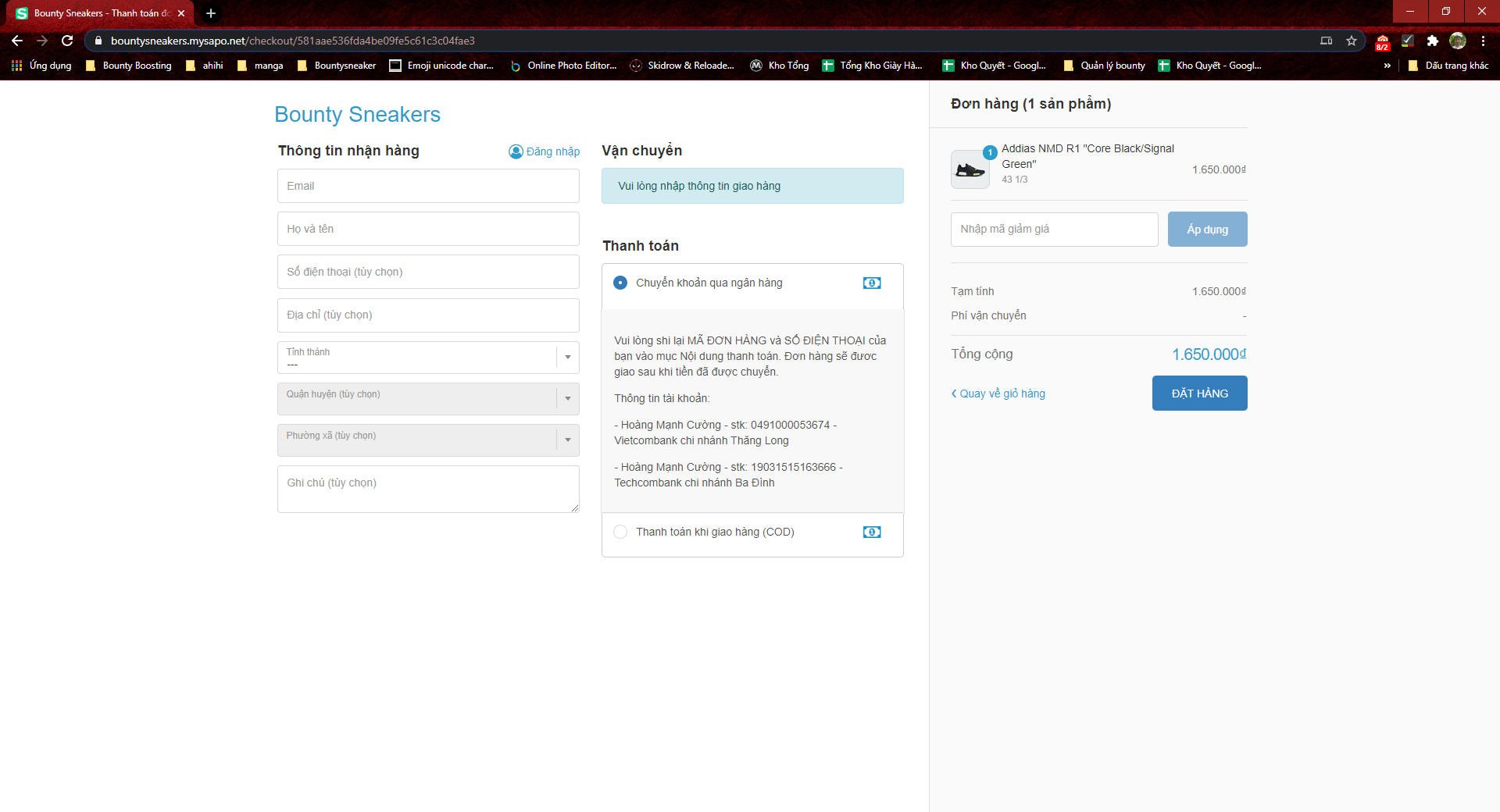
Task: Expand the Quận huyện dropdown
Action: click(x=428, y=399)
